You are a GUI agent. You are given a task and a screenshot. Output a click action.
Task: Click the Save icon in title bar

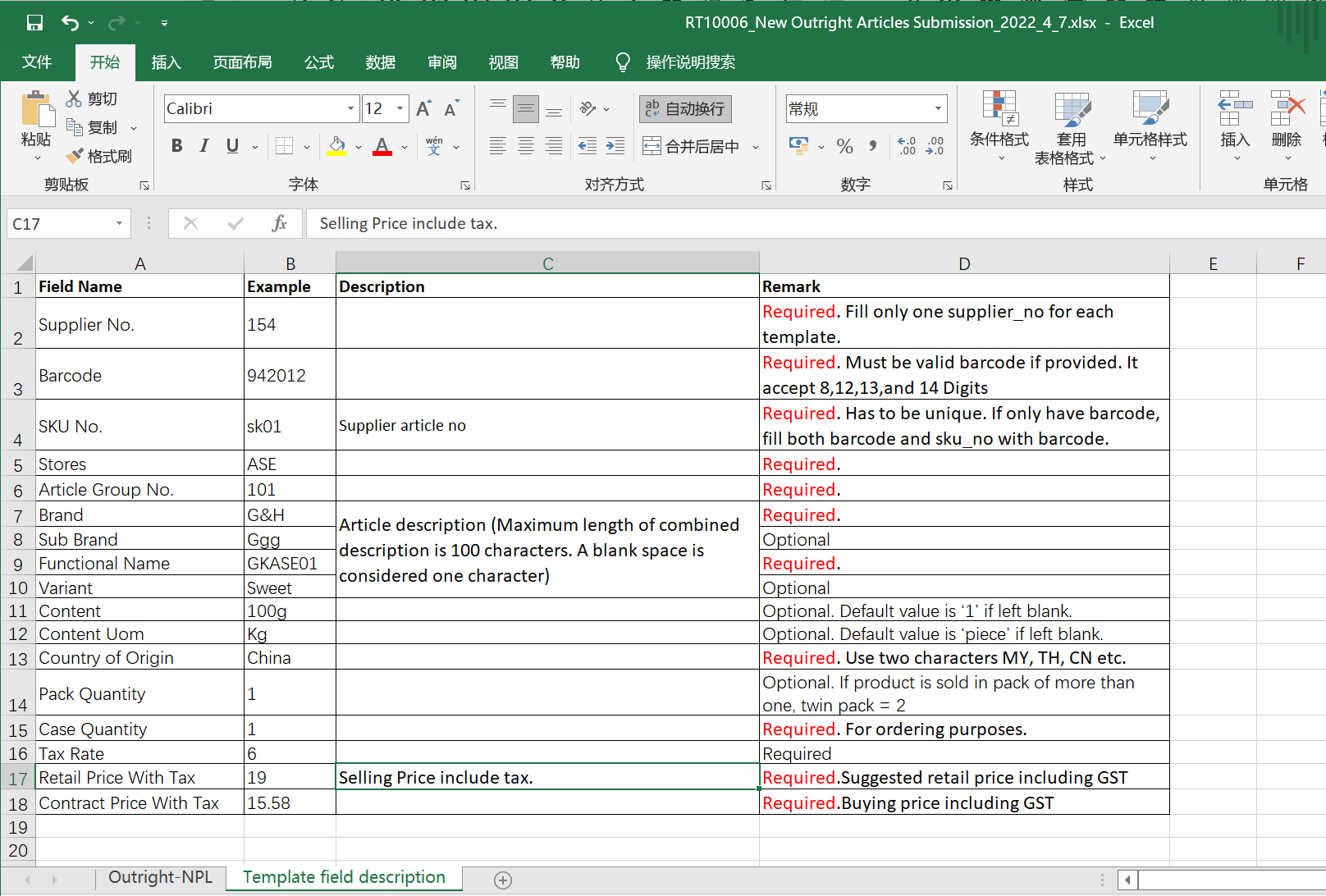(34, 23)
